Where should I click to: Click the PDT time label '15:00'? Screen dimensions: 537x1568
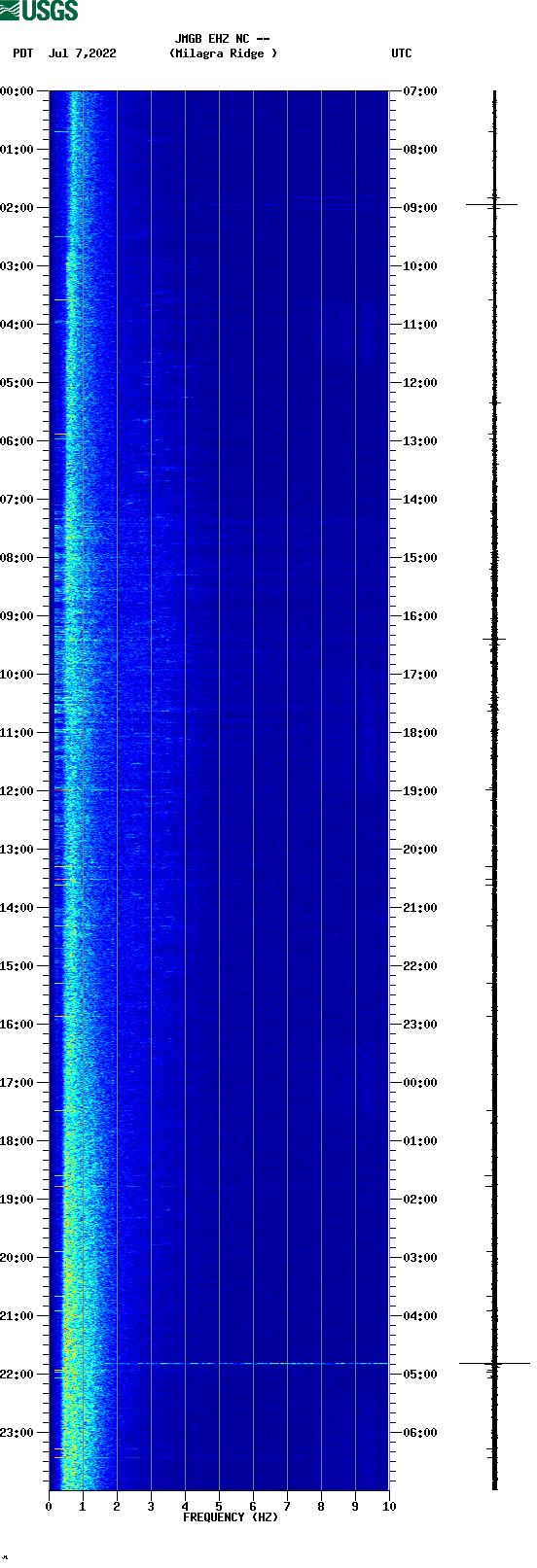tap(18, 966)
